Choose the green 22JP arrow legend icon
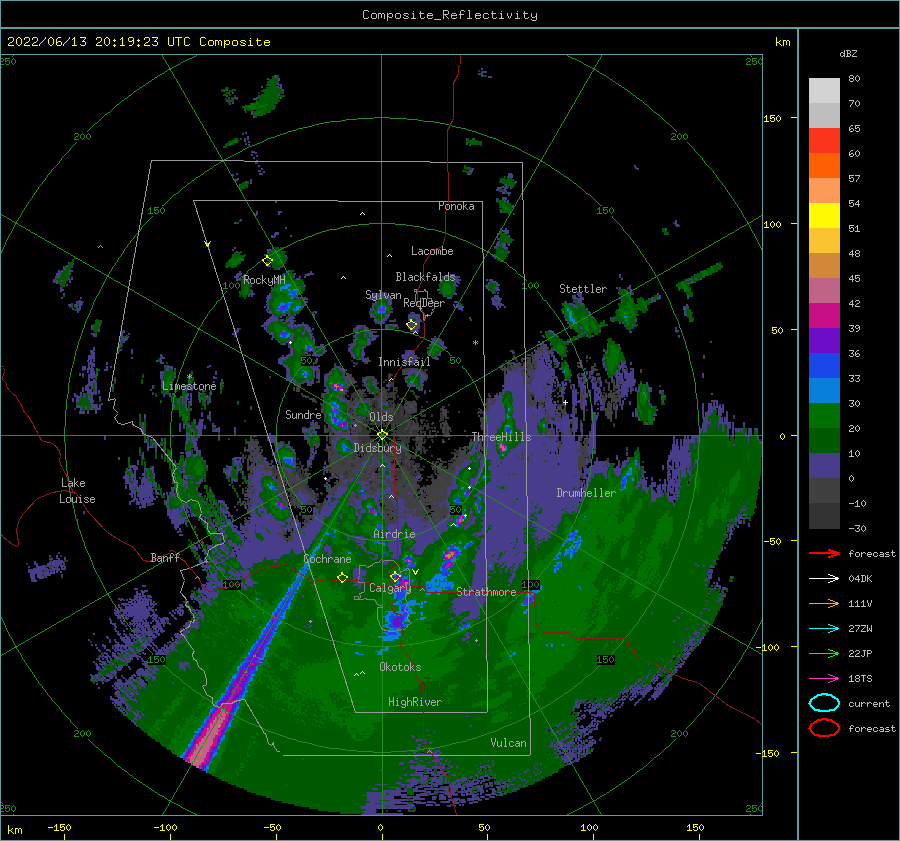900x841 pixels. point(824,653)
